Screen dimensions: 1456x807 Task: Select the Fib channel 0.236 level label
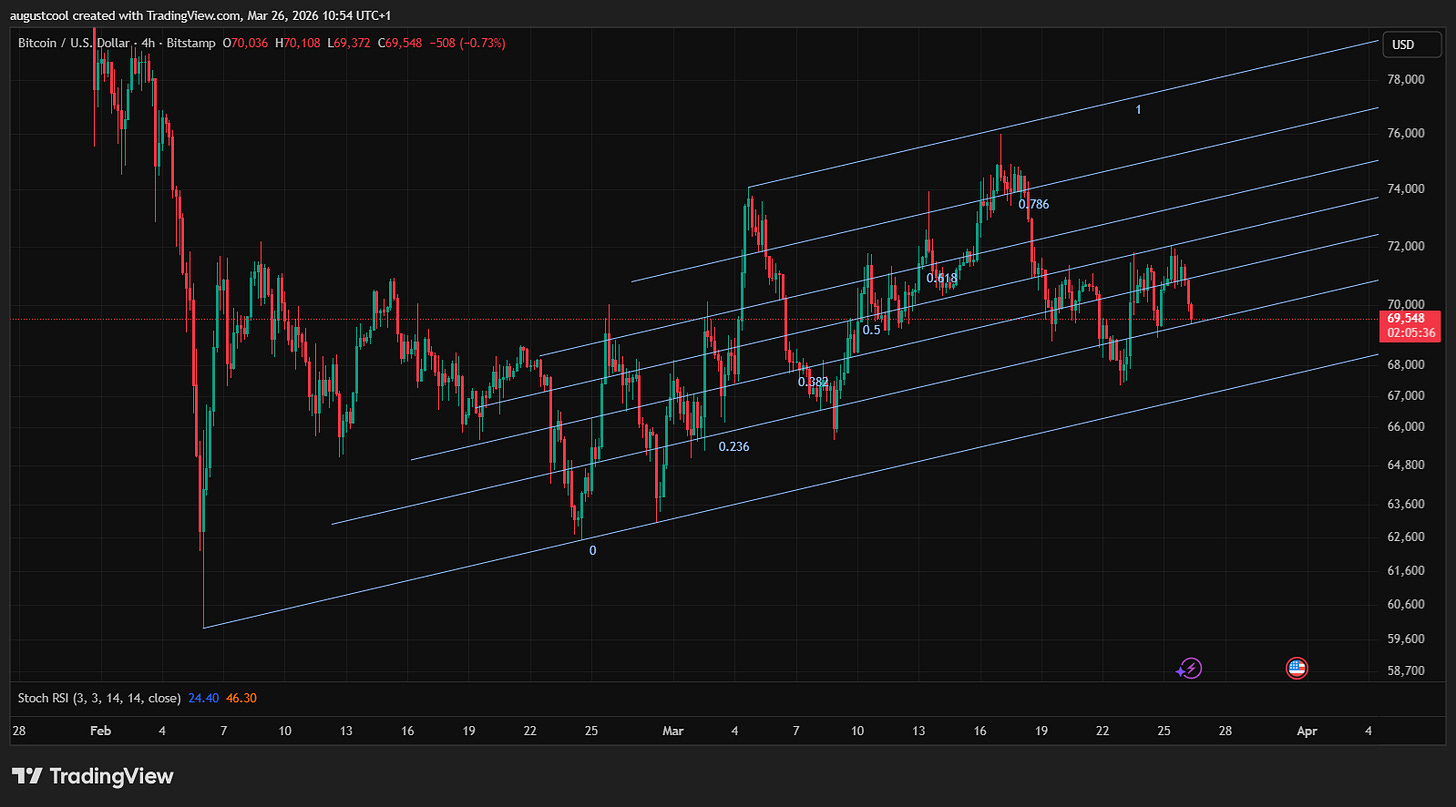point(734,447)
